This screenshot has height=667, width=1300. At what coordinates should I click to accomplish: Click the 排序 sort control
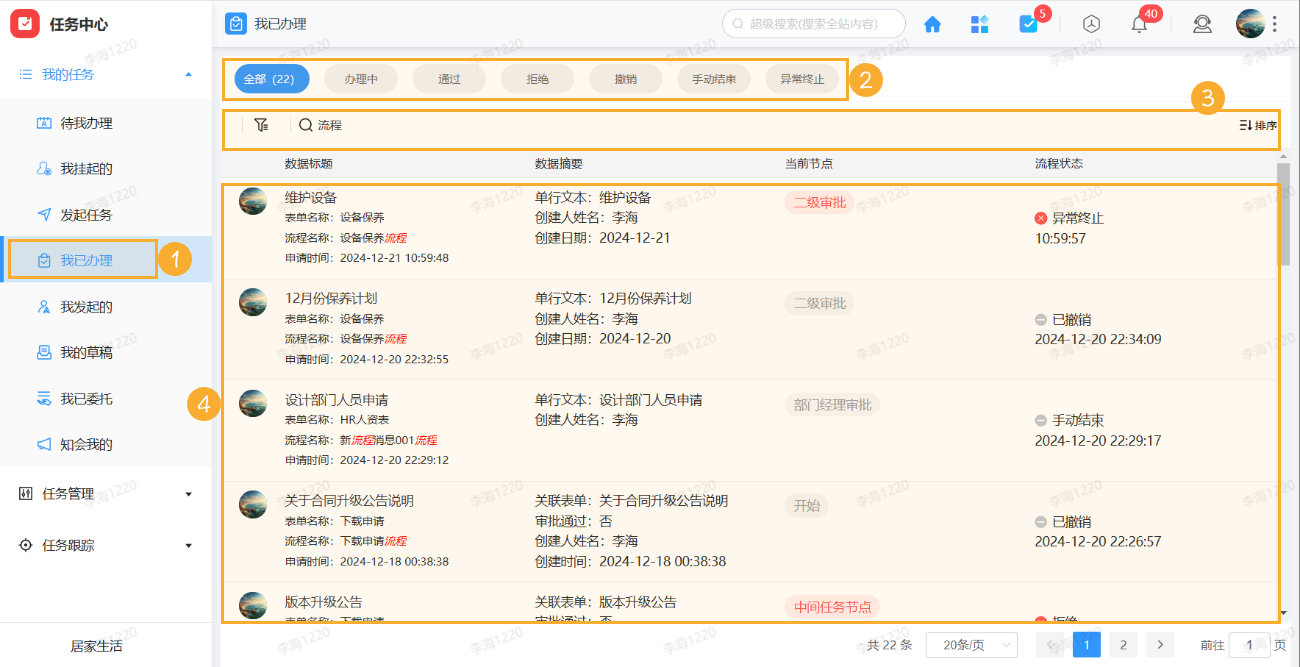(x=1256, y=125)
